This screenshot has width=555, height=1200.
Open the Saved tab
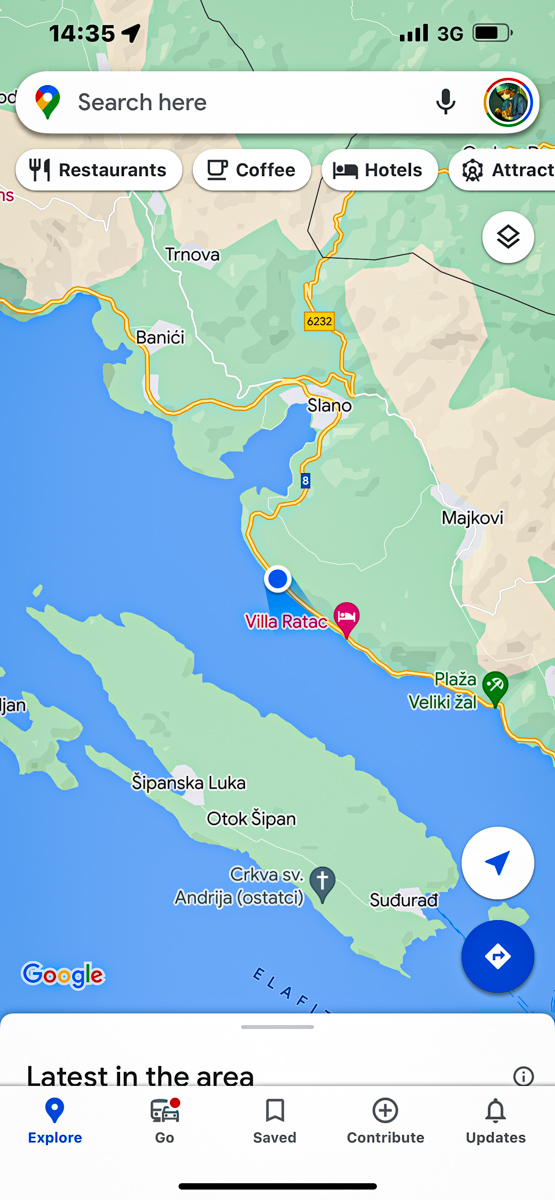275,1121
